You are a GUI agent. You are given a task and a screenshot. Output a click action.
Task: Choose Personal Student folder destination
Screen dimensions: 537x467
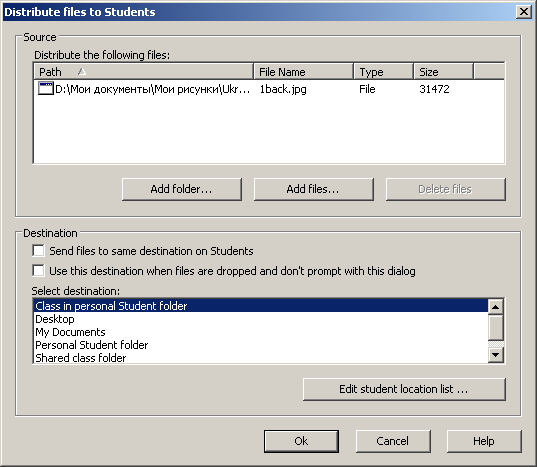tap(261, 345)
